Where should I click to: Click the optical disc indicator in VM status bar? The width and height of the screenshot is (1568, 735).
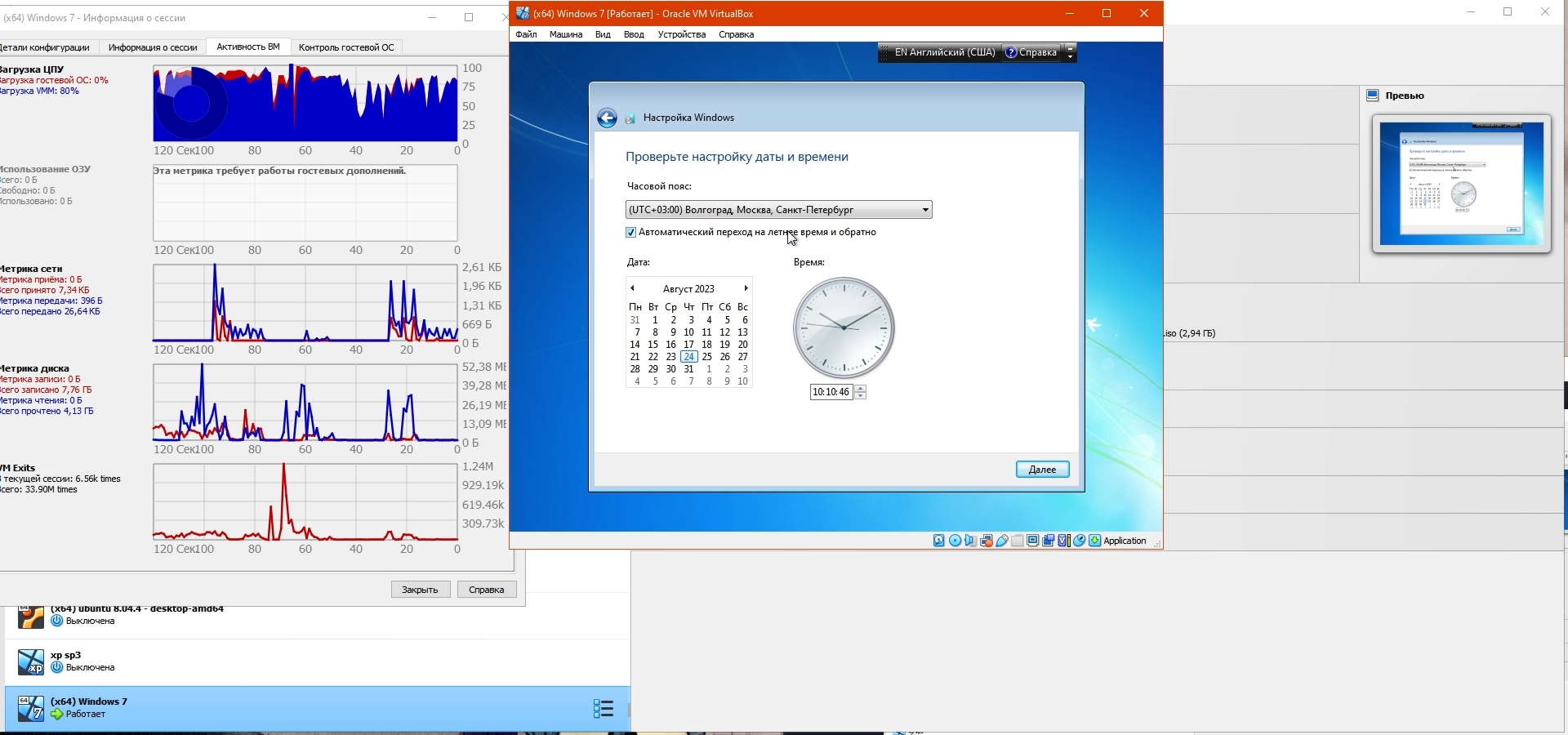(x=955, y=541)
